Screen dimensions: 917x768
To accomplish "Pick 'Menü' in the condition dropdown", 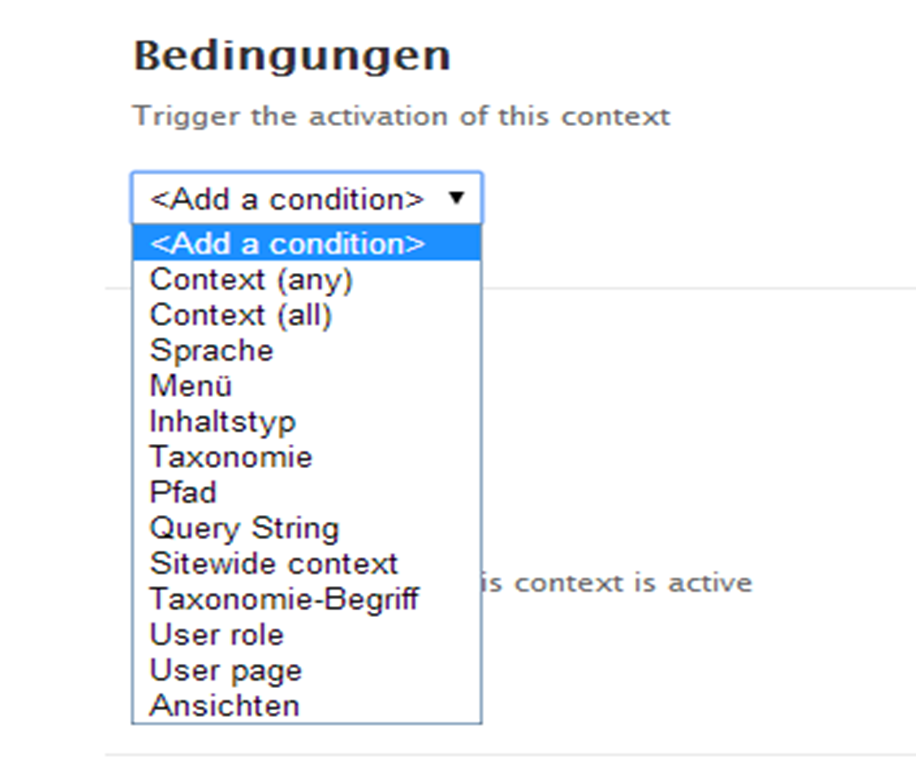I will [x=191, y=386].
